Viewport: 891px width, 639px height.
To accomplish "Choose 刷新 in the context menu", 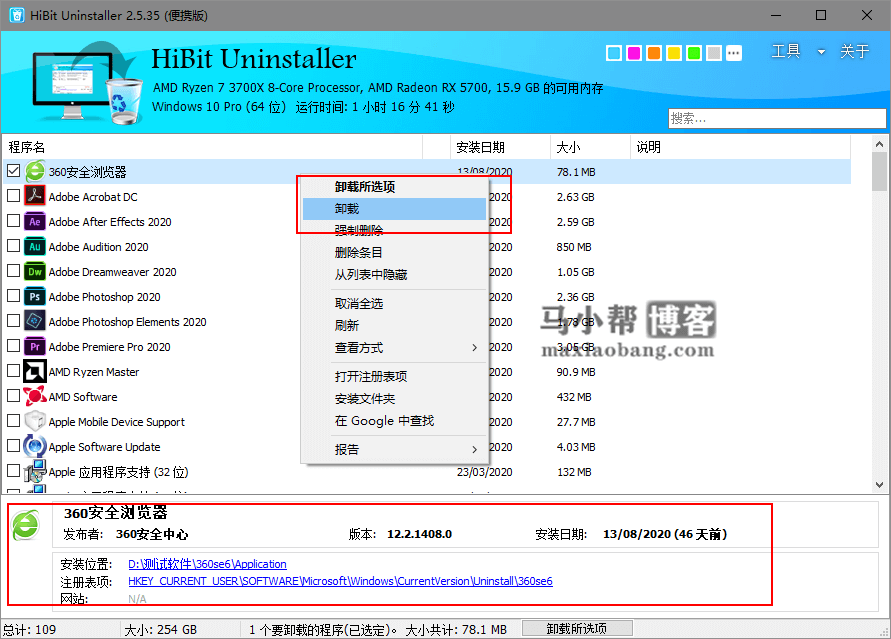I will [x=394, y=325].
